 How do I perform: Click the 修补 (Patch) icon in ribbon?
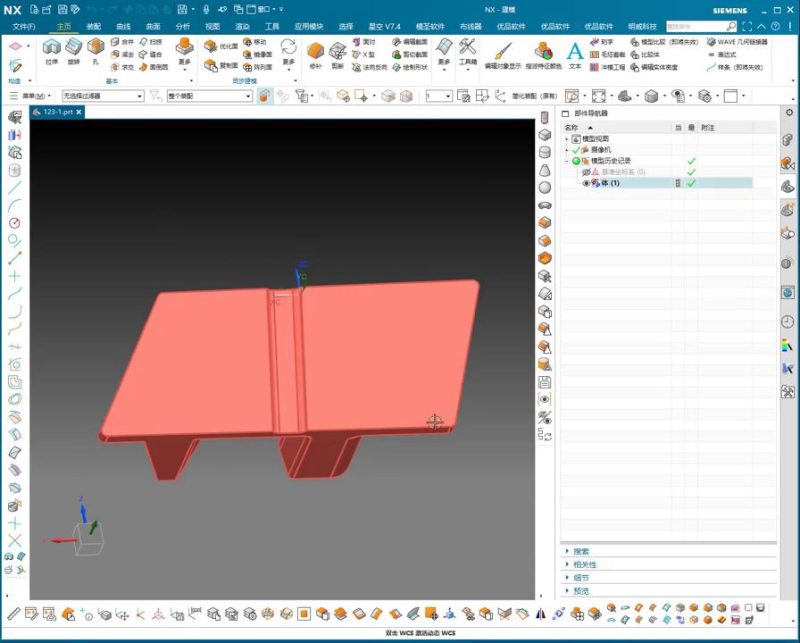click(316, 50)
